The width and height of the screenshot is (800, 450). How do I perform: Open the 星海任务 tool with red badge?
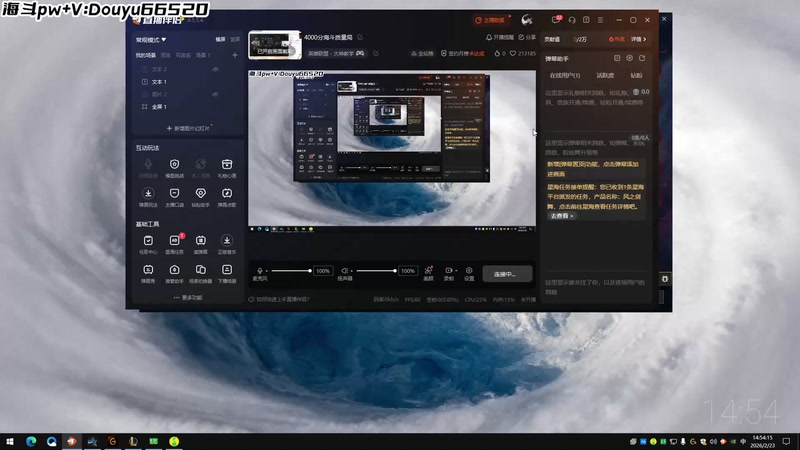click(174, 244)
